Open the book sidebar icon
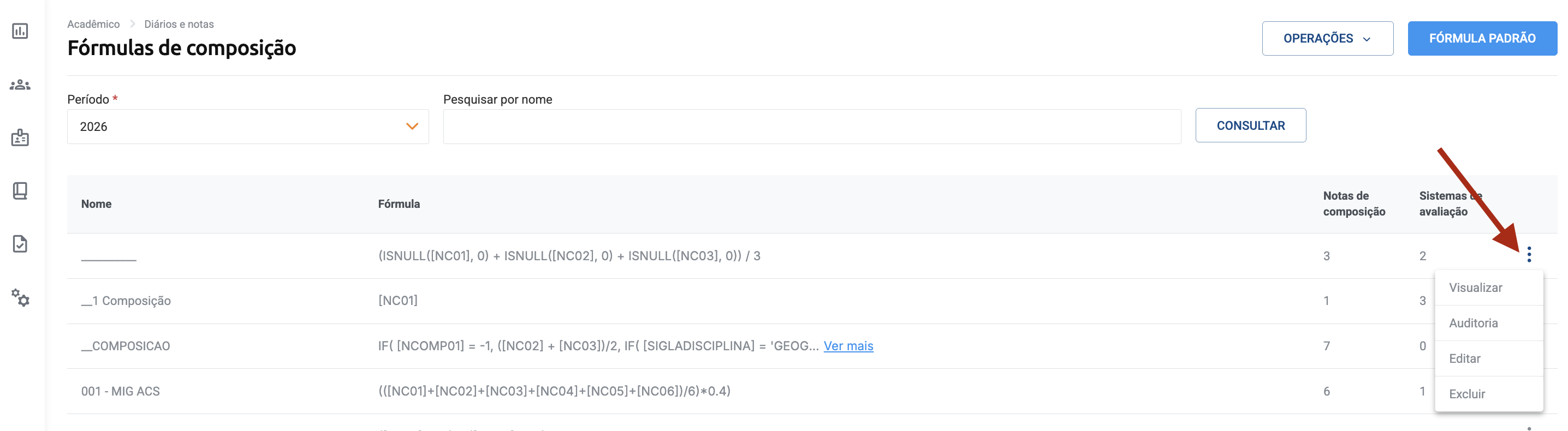The image size is (1568, 431). click(x=20, y=191)
